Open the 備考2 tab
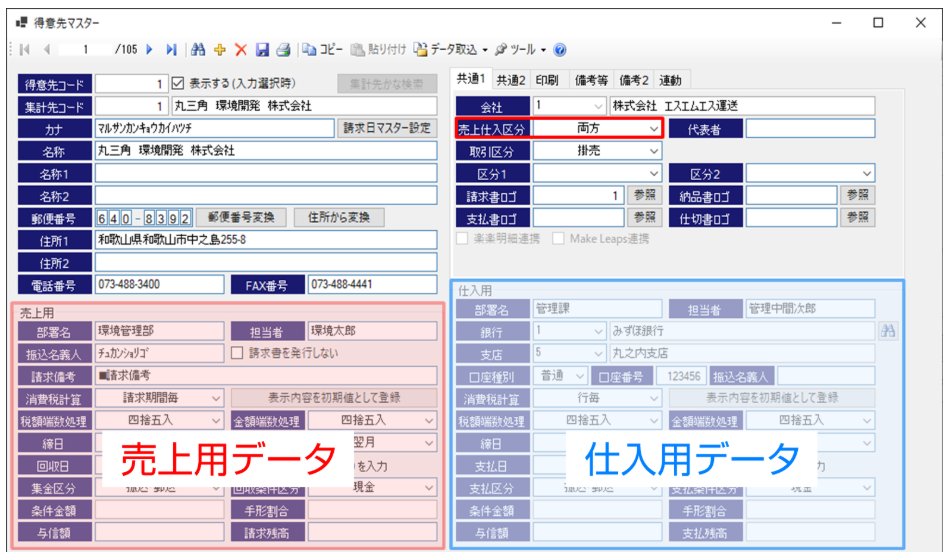Screen dimensions: 952x558 tap(634, 80)
